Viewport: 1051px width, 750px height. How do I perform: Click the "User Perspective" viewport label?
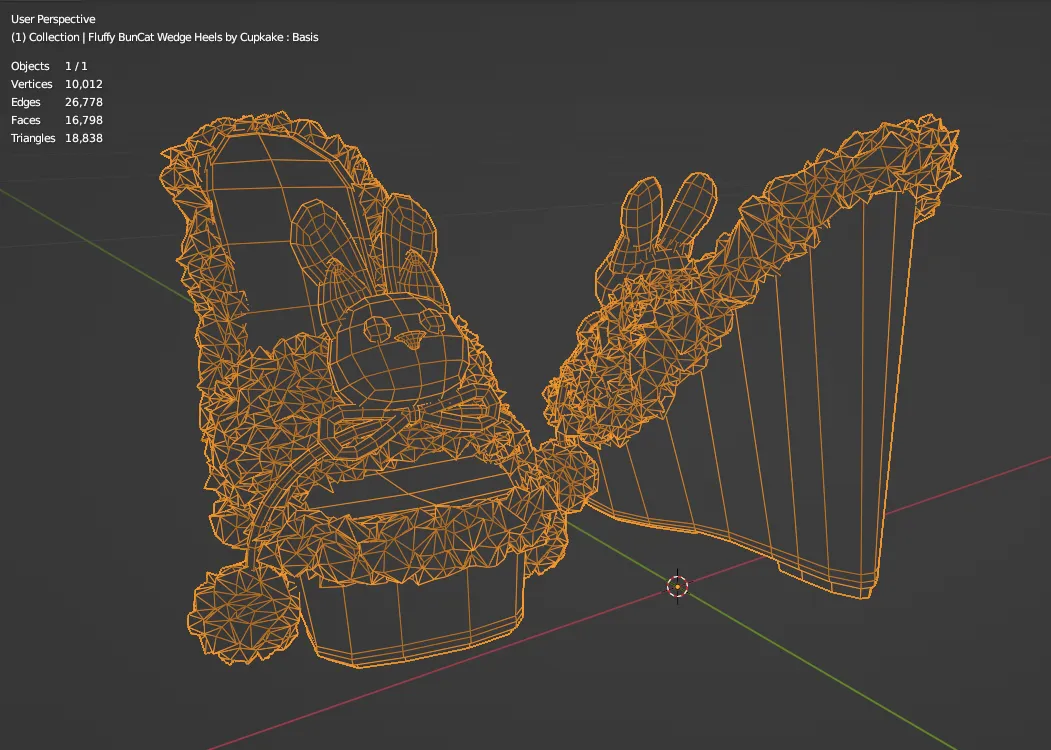[x=53, y=19]
